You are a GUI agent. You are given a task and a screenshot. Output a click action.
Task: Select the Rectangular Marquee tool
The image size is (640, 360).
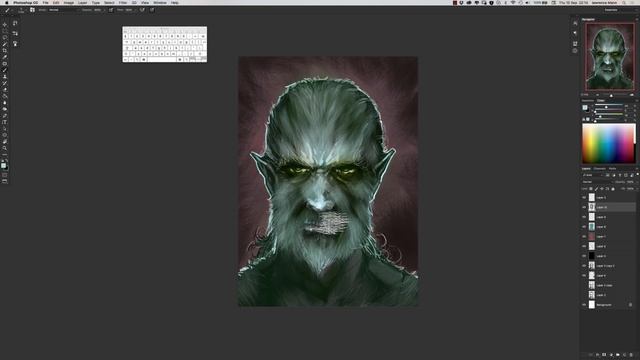pyautogui.click(x=5, y=31)
